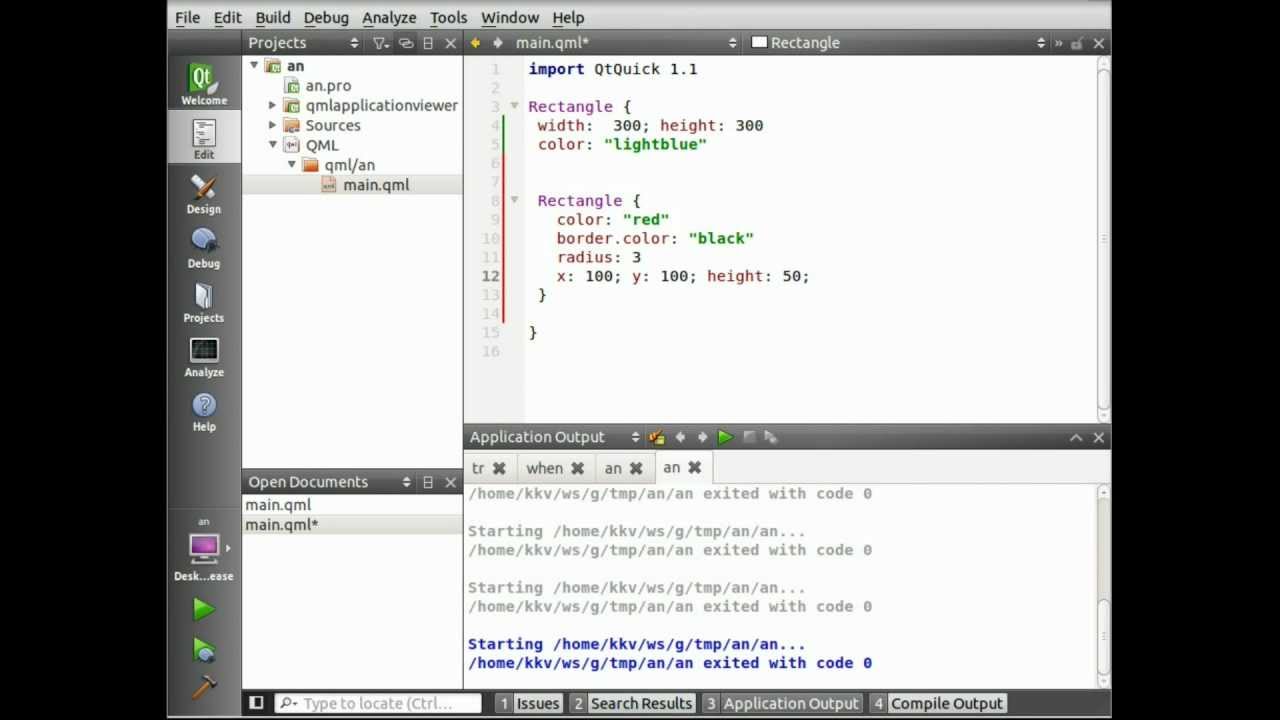The width and height of the screenshot is (1280, 720).
Task: Open the Analyze mode
Action: tap(204, 355)
